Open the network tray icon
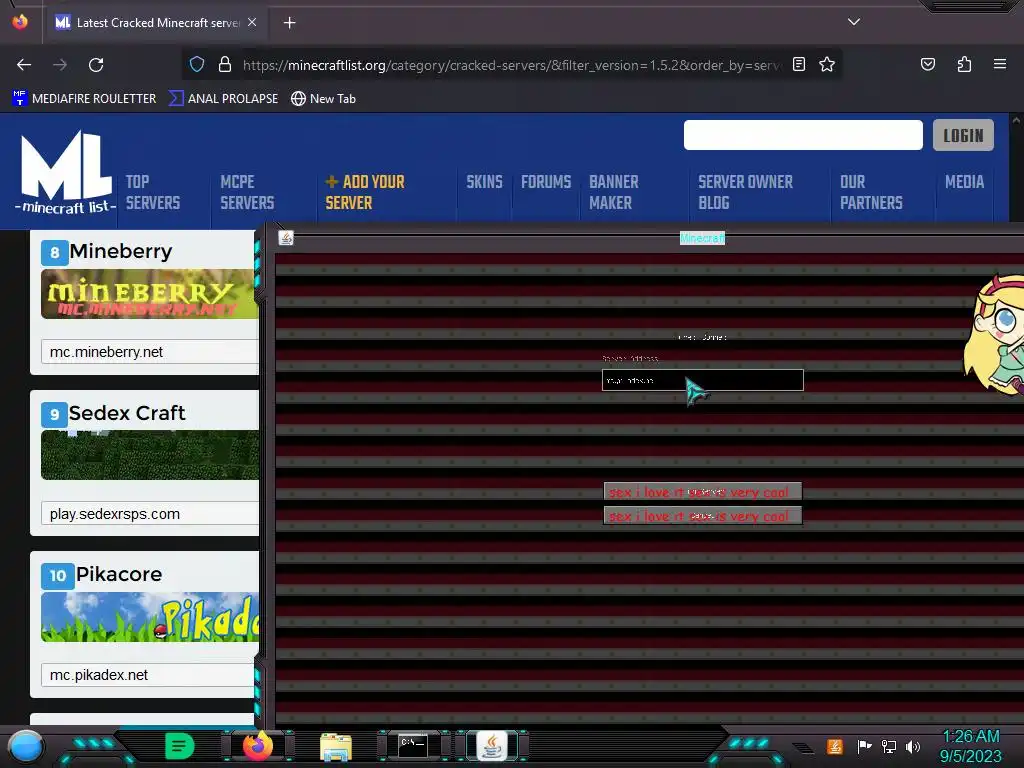1024x768 pixels. [x=889, y=746]
